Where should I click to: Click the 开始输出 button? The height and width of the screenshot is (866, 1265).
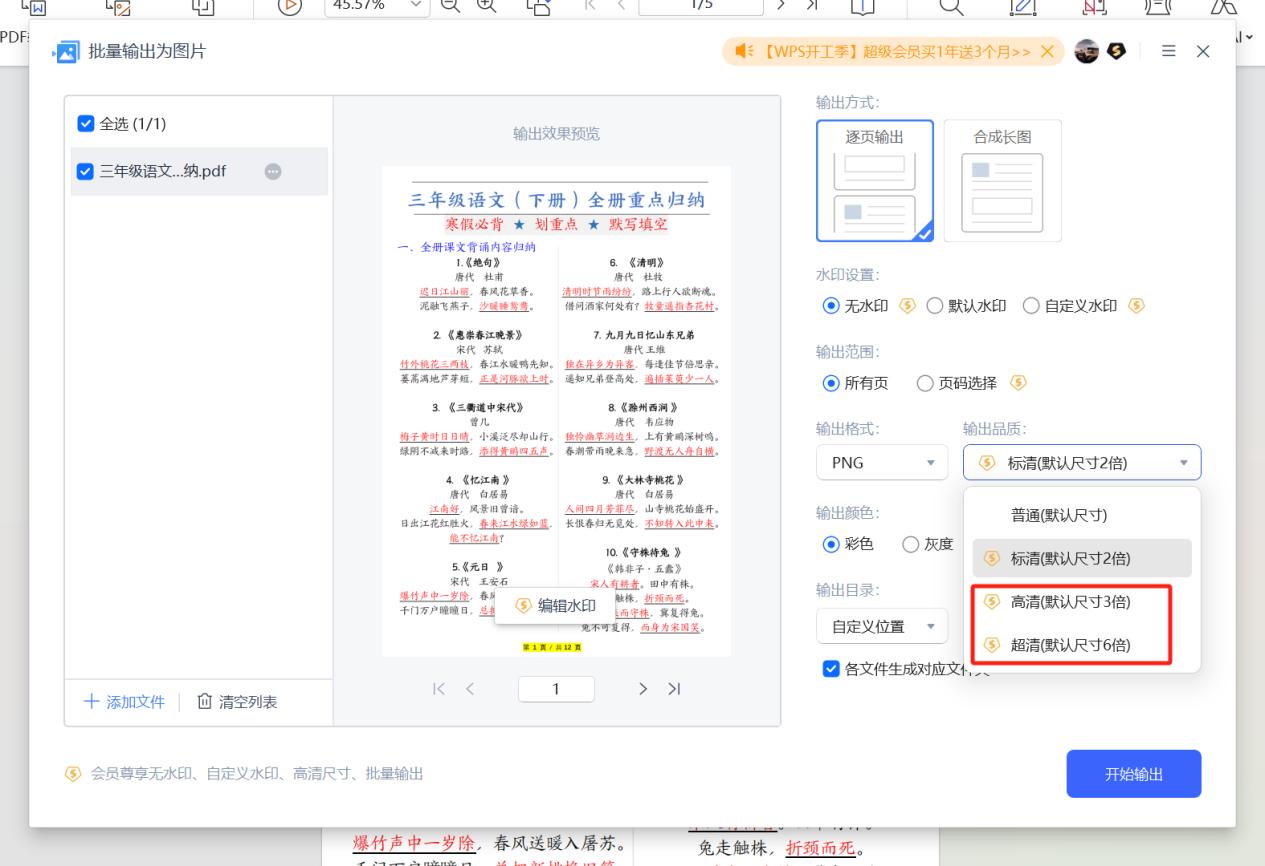click(1132, 773)
